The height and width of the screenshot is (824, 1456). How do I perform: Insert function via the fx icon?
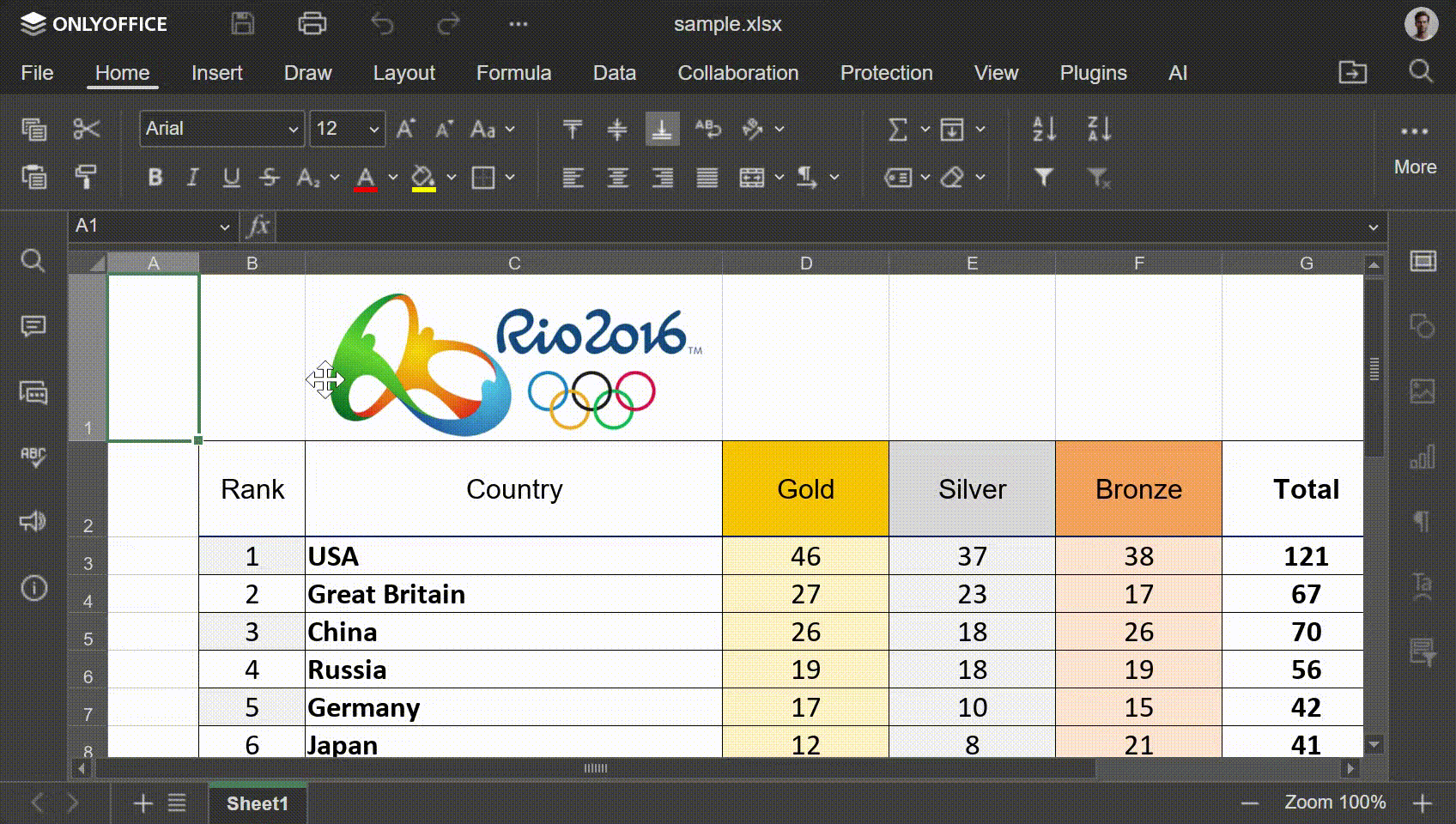(x=258, y=227)
